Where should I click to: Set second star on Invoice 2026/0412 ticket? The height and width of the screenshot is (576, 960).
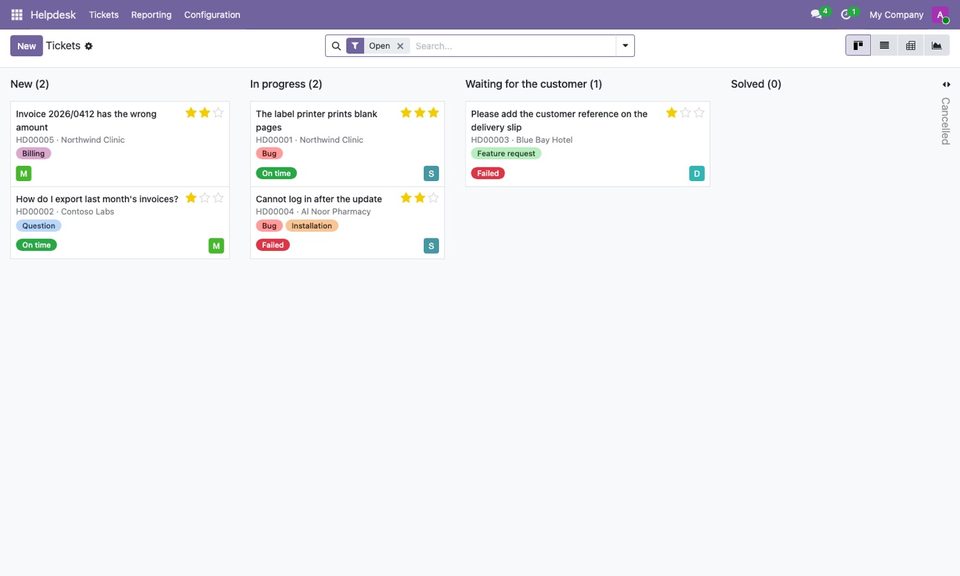[x=204, y=113]
